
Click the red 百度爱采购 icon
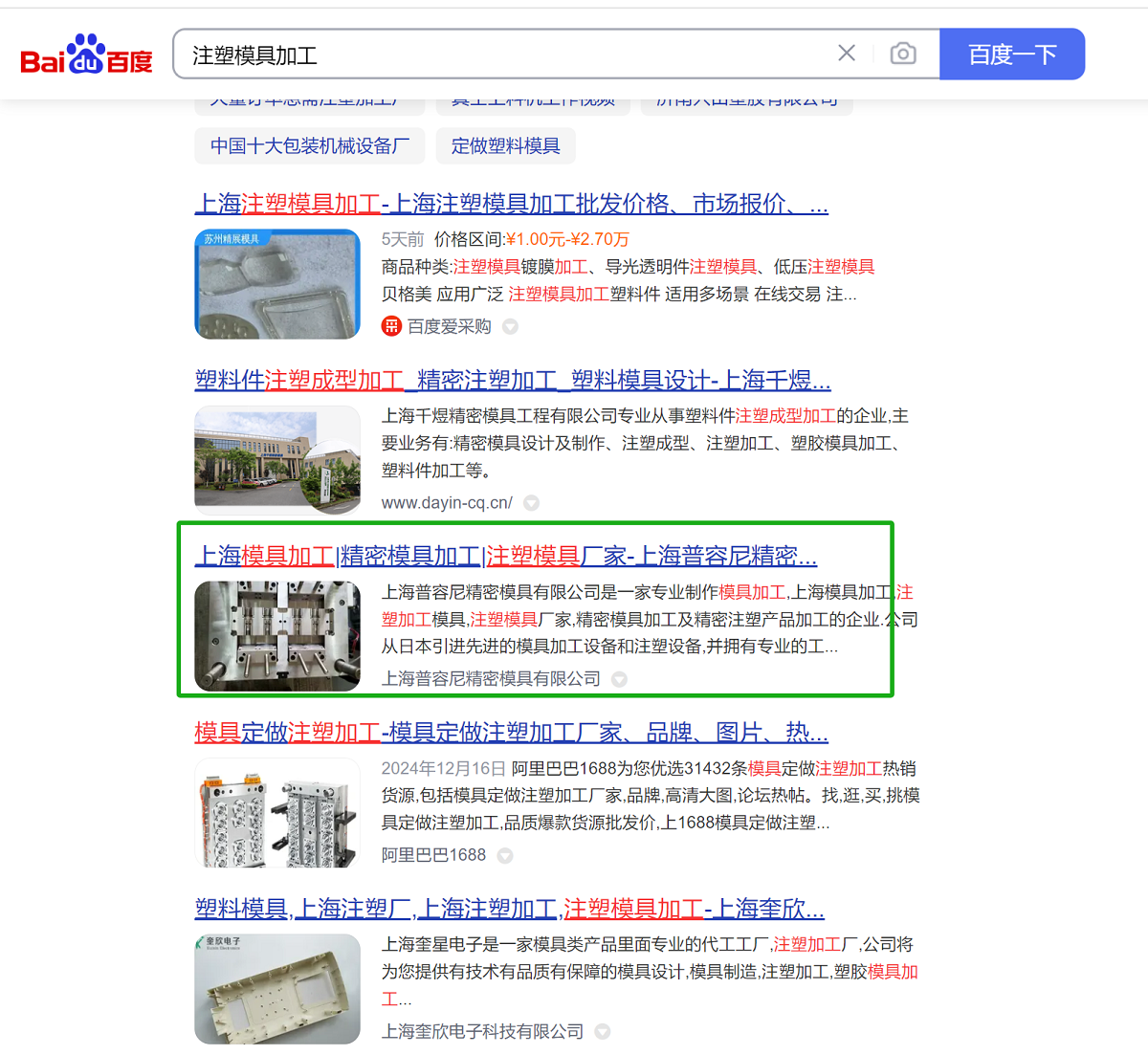tap(391, 326)
